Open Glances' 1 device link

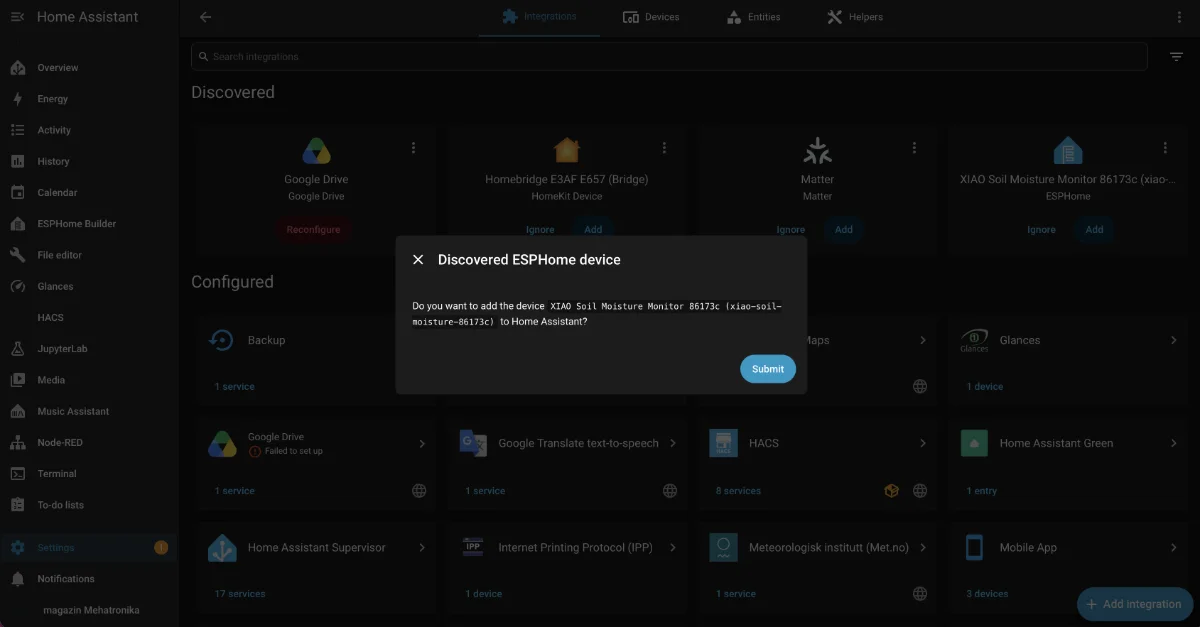985,387
